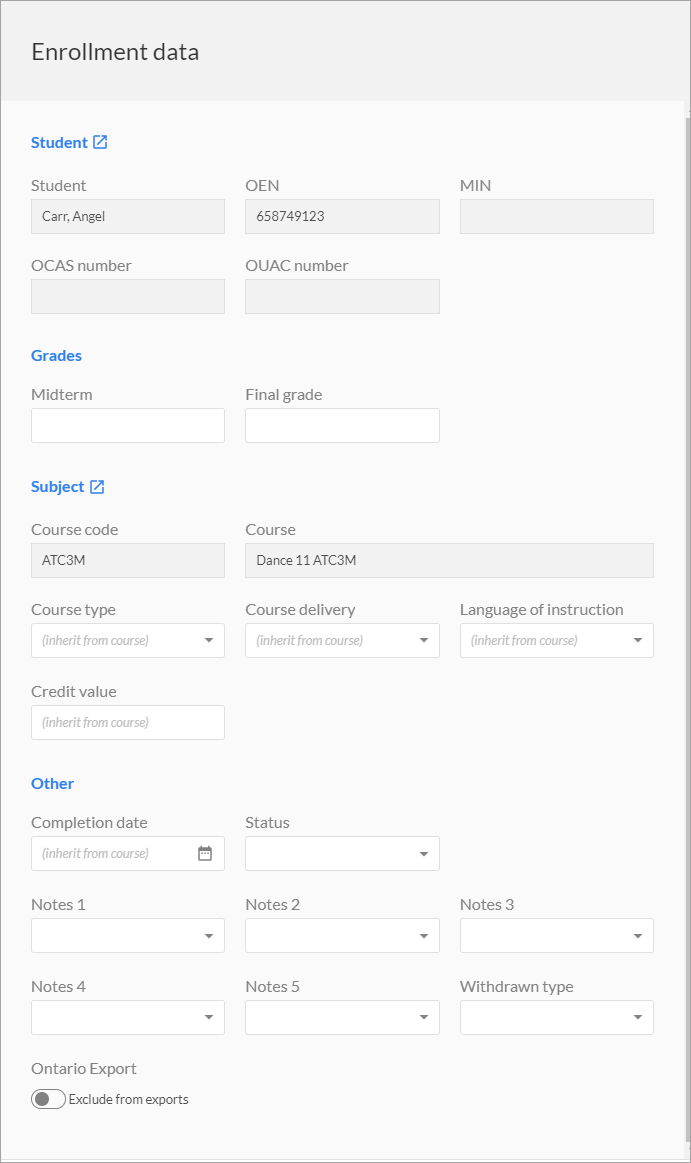Open the Course delivery dropdown
691x1163 pixels.
342,640
